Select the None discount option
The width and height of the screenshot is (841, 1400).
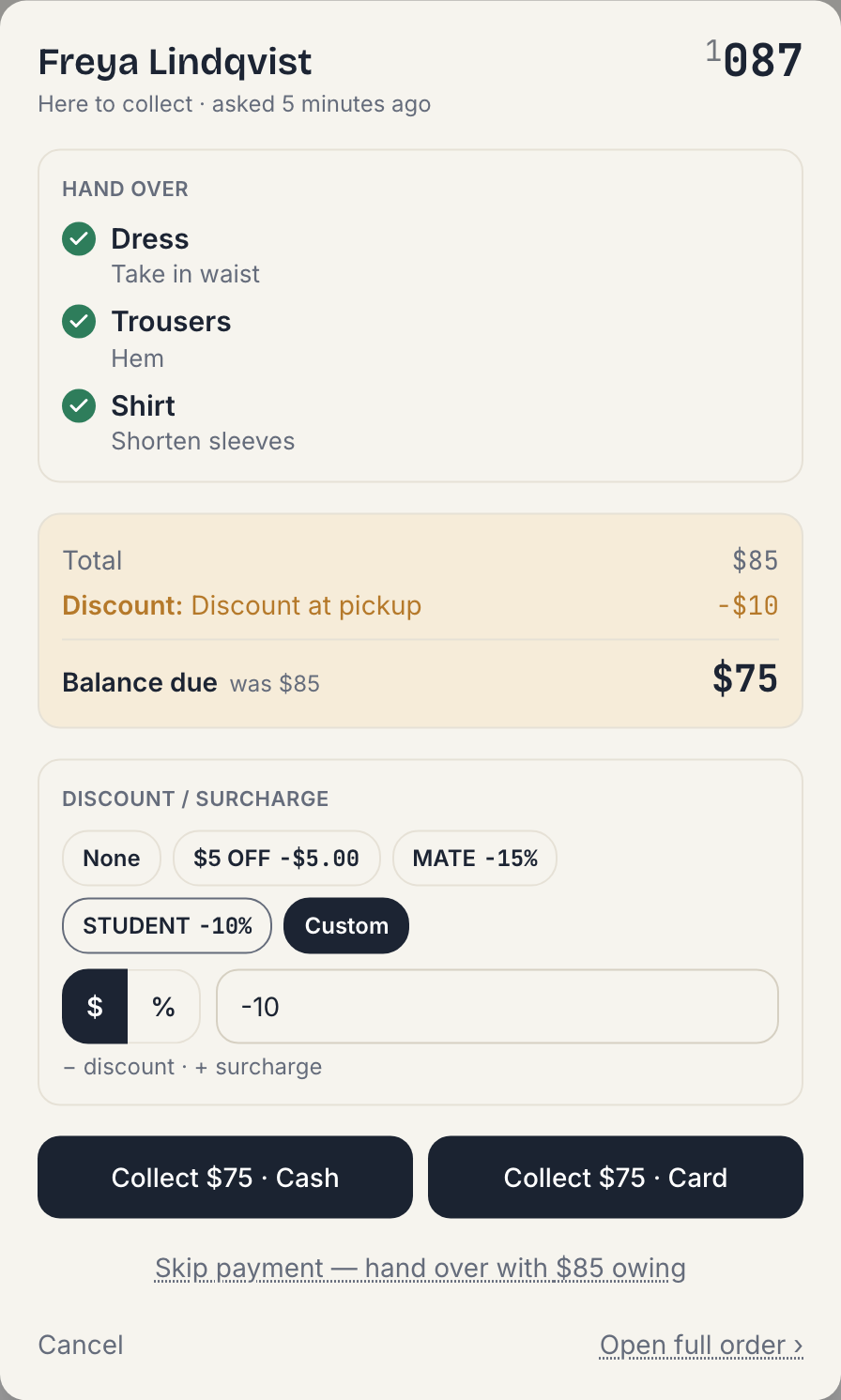click(x=112, y=859)
